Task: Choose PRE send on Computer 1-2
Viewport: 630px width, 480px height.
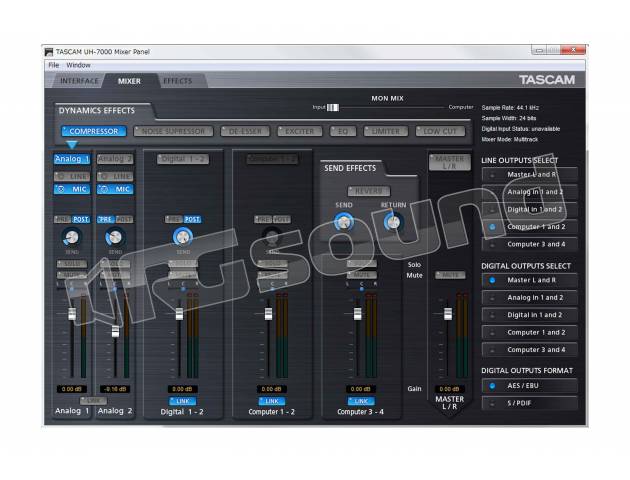Action: pos(263,219)
